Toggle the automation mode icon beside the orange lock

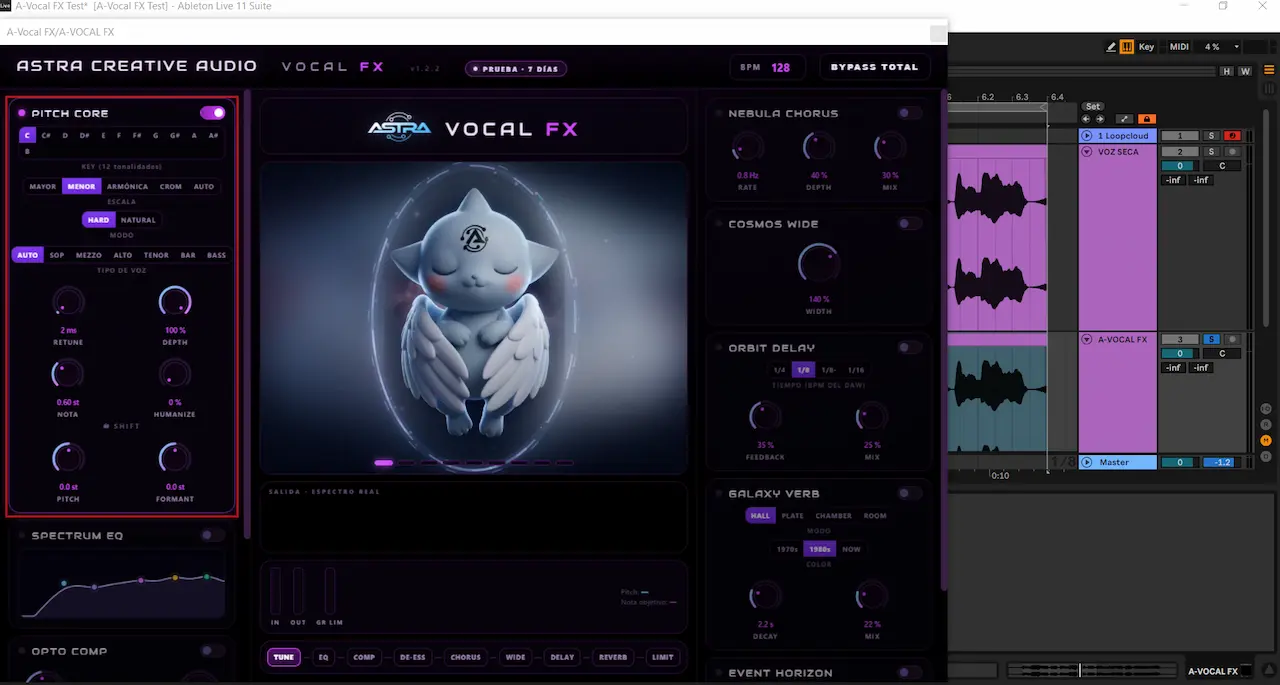click(x=1125, y=119)
